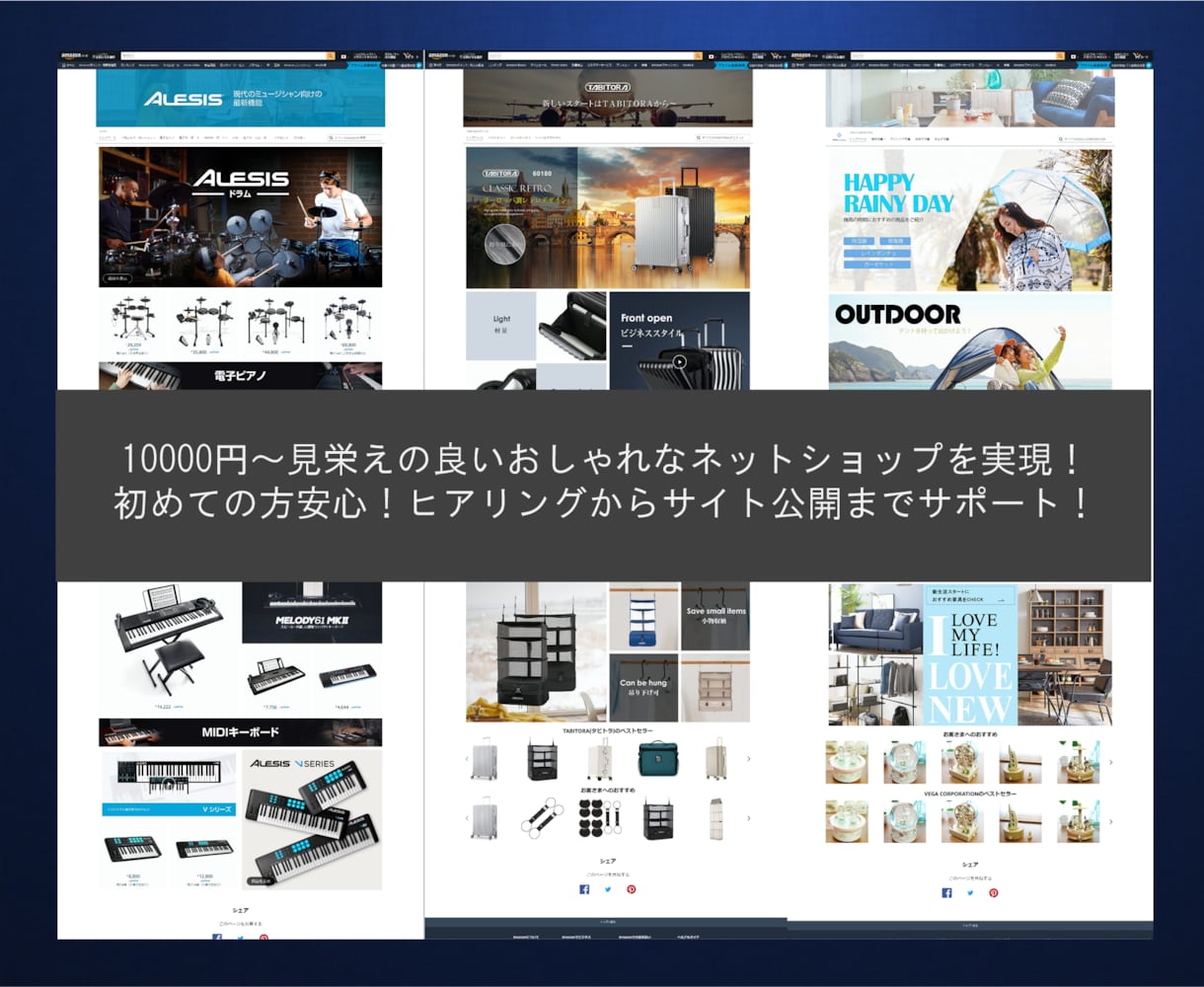Viewport: 1204px width, 987px height.
Task: Click the CHECK link above I LOVE MY LIFE
Action: (x=970, y=595)
